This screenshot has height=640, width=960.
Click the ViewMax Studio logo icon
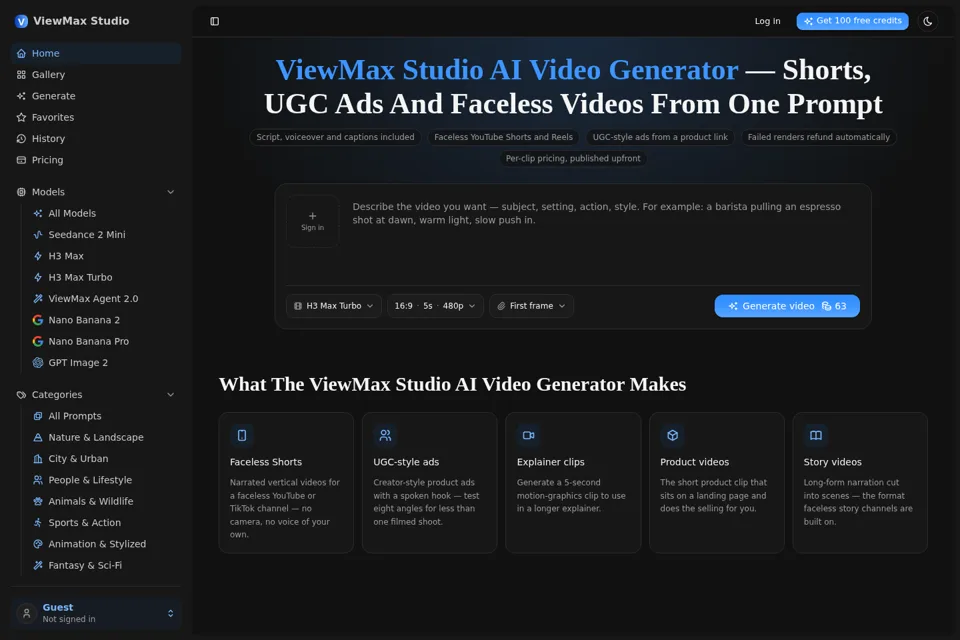point(21,21)
